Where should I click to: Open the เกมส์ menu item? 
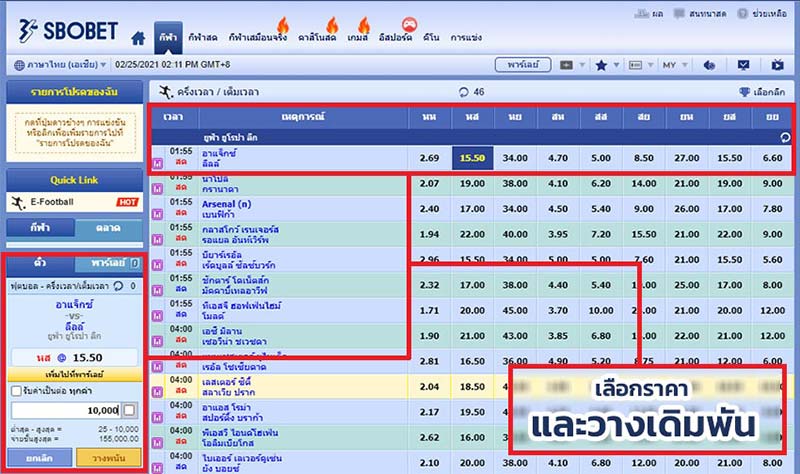coord(358,37)
